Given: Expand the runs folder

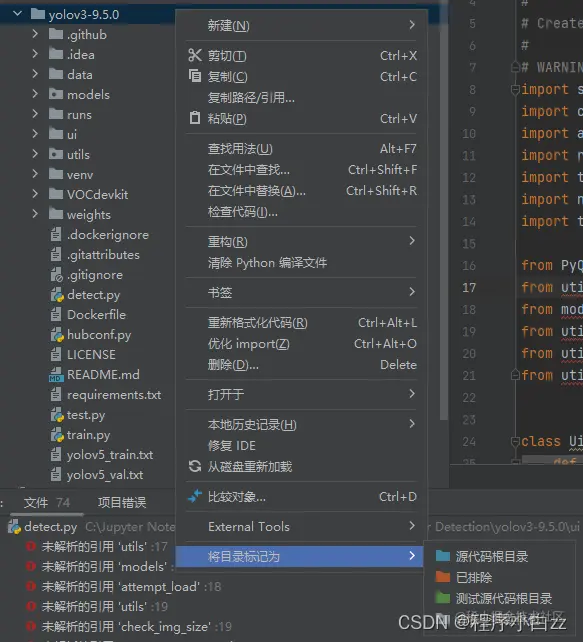Looking at the screenshot, I should point(35,114).
